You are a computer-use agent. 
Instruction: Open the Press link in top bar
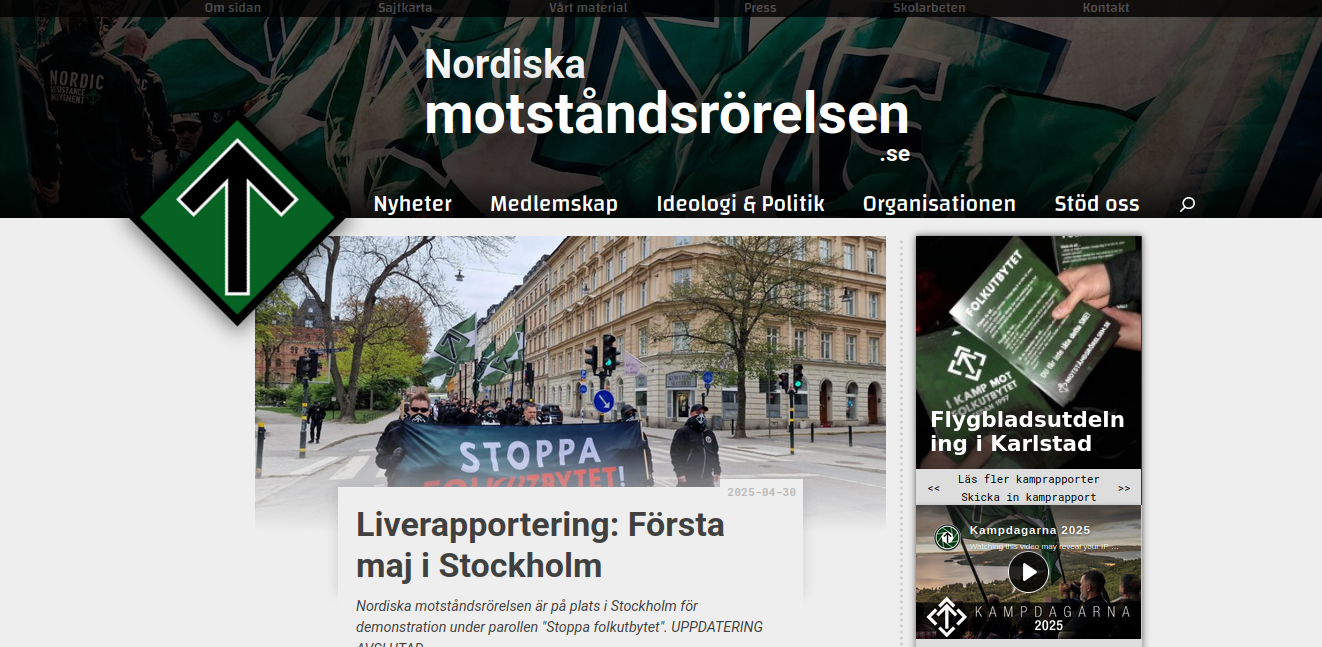coord(760,8)
